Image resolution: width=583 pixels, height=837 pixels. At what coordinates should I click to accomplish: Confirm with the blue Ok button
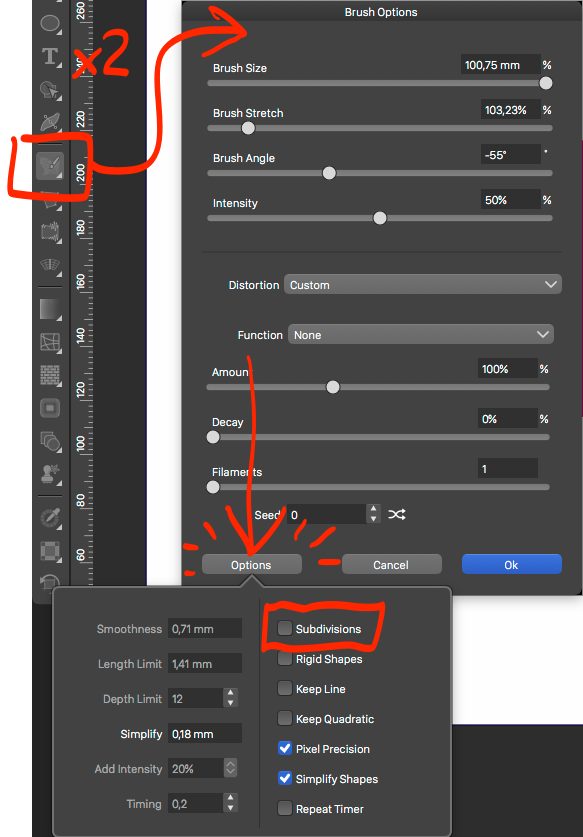pyautogui.click(x=511, y=565)
